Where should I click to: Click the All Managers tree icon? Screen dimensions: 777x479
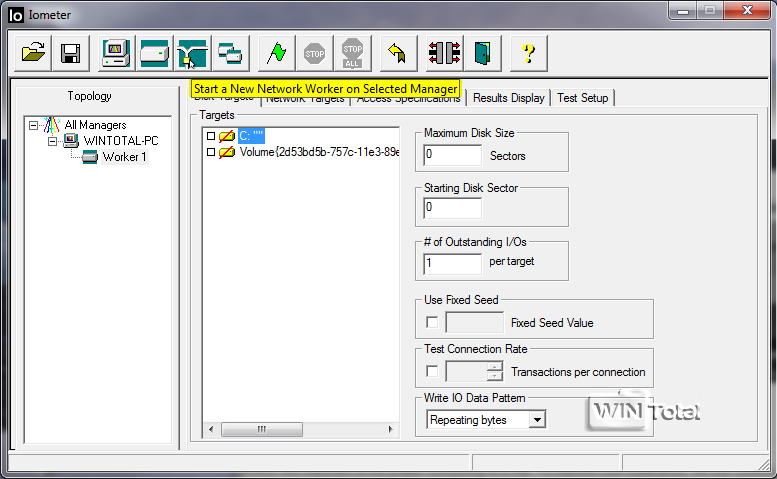click(52, 125)
